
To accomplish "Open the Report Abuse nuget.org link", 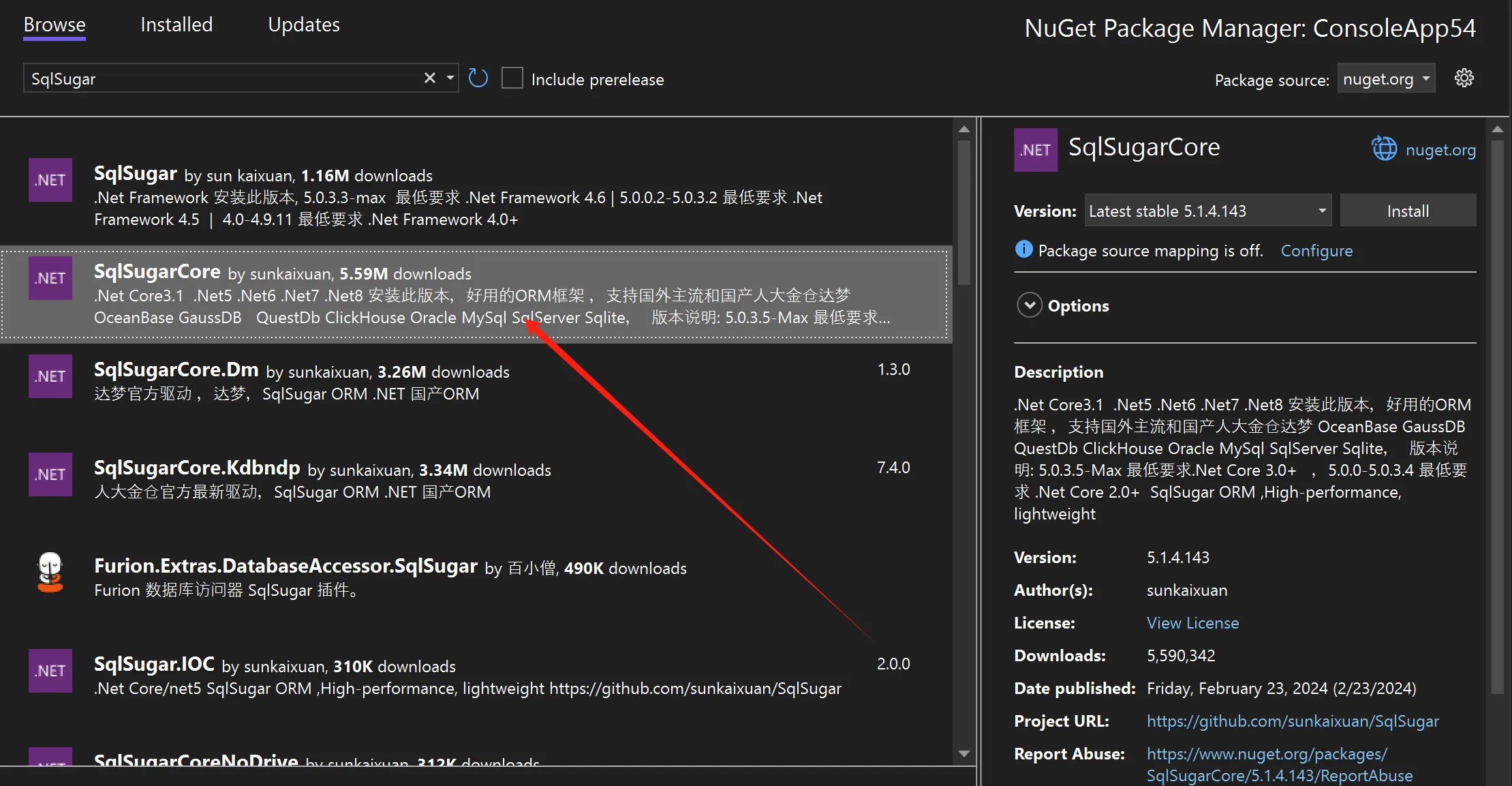I will [x=1280, y=765].
